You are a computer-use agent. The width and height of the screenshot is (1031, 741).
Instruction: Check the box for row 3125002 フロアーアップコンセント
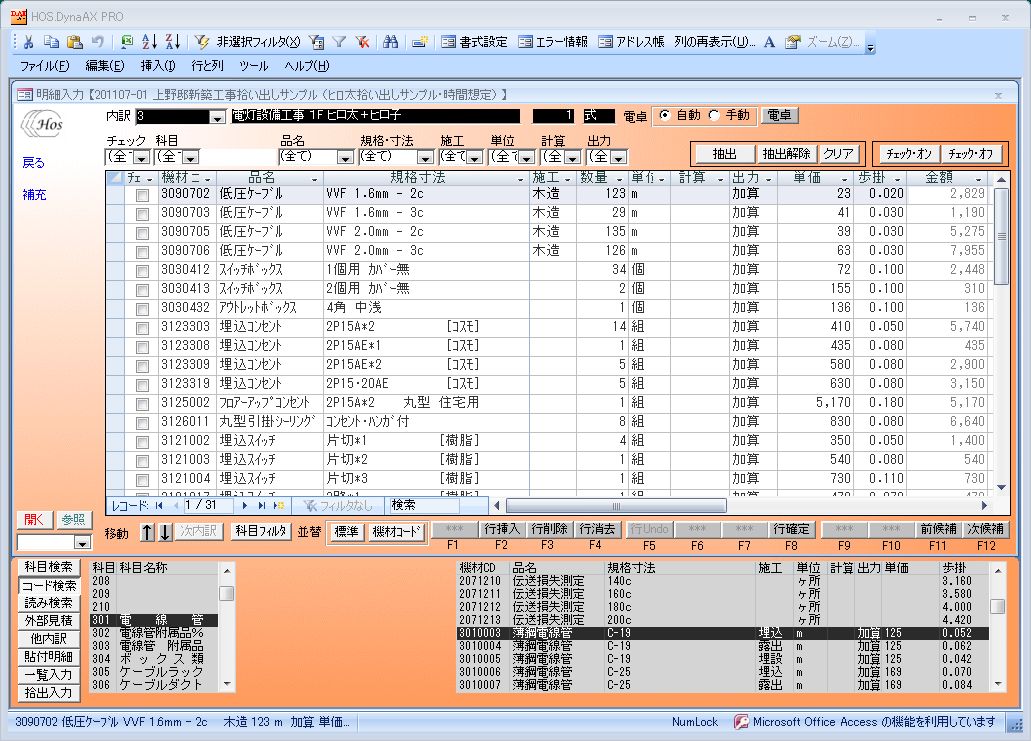[x=141, y=404]
